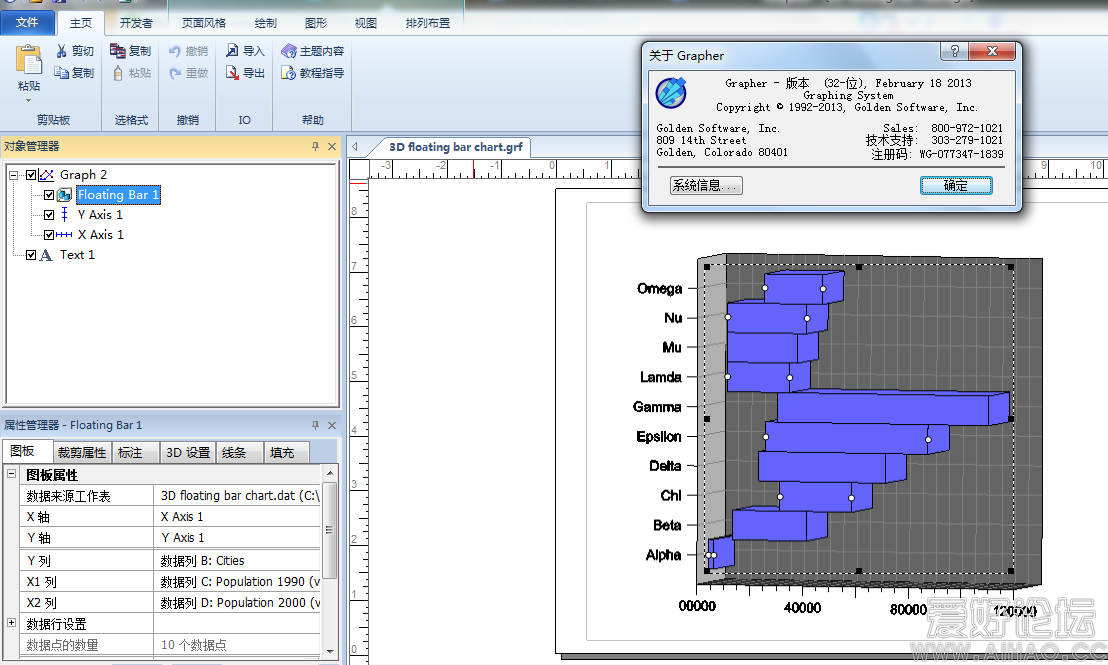Click the X1 列 value Population 1990
Viewport: 1108px width, 665px height.
pos(237,582)
